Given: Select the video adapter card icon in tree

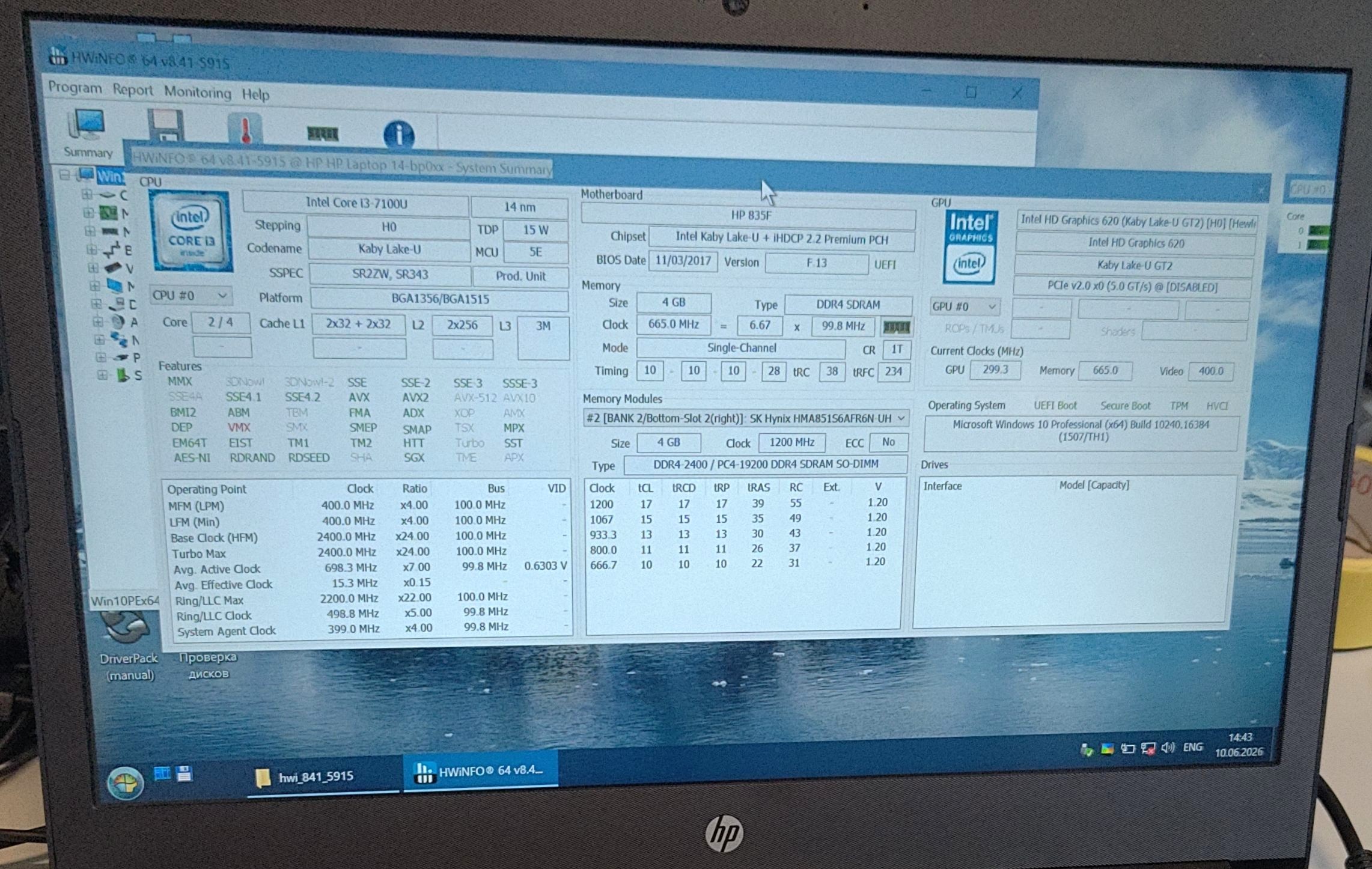Looking at the screenshot, I should click(113, 267).
